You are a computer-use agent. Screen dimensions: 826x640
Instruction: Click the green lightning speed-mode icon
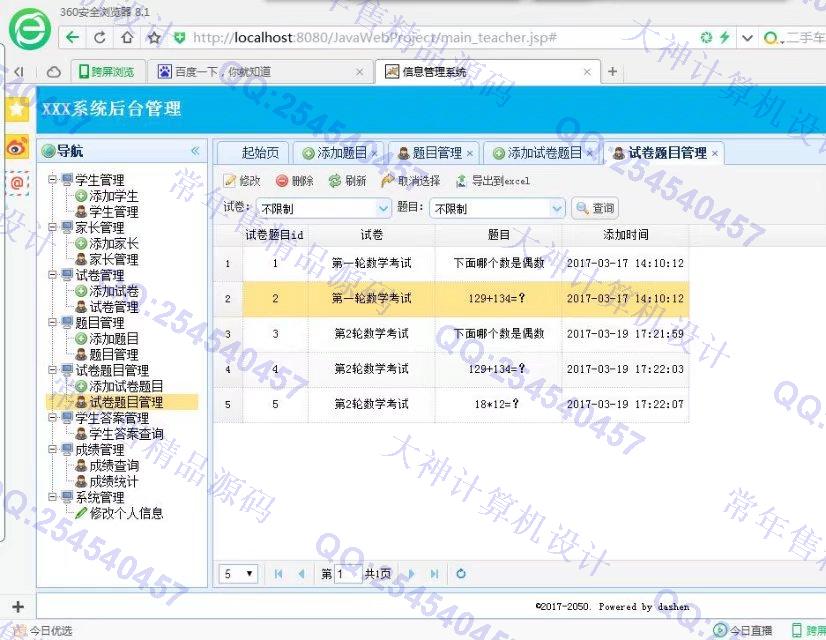[725, 37]
